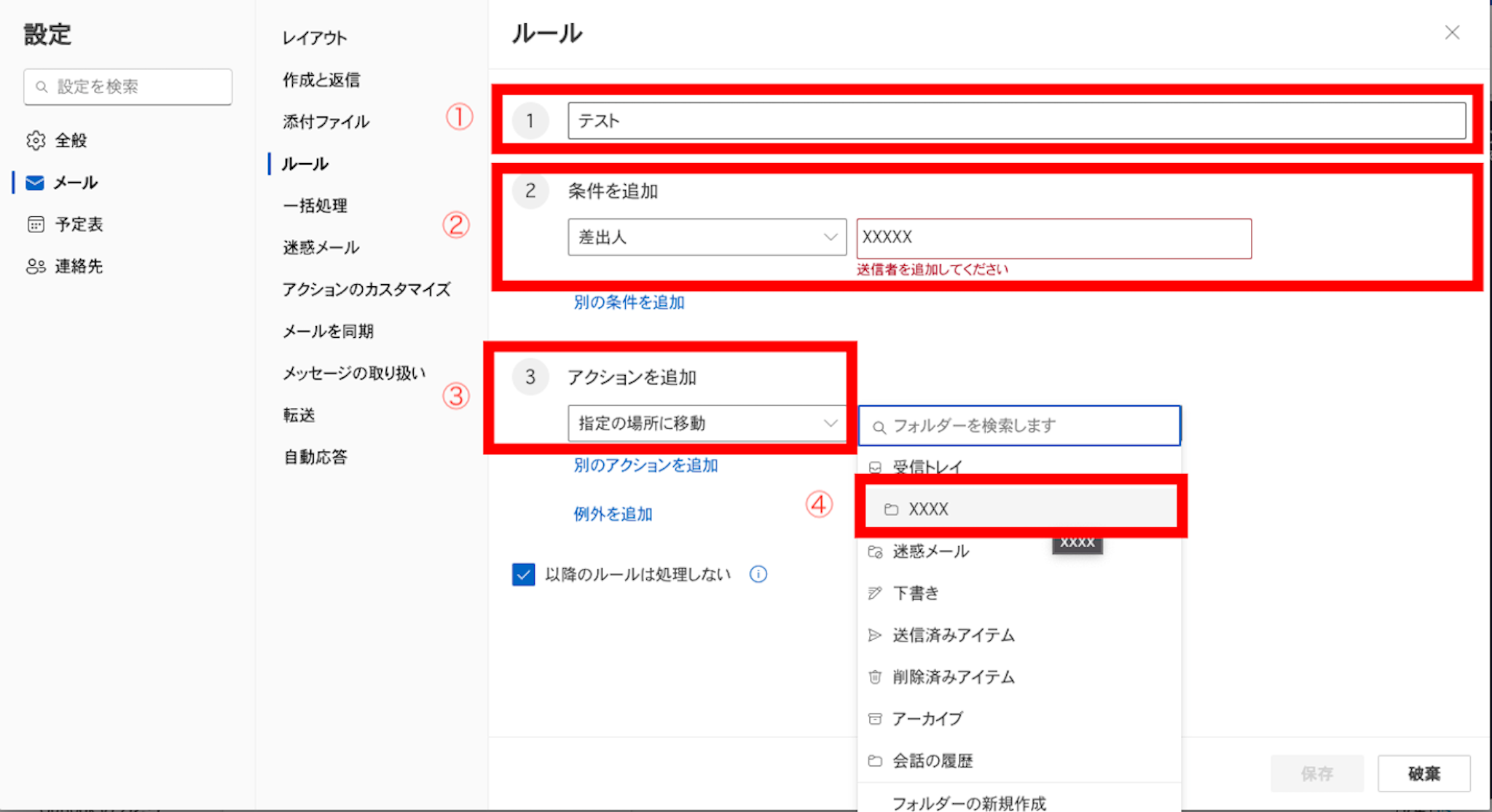Click the info icon beside 以降のルールは処理しない

[758, 575]
